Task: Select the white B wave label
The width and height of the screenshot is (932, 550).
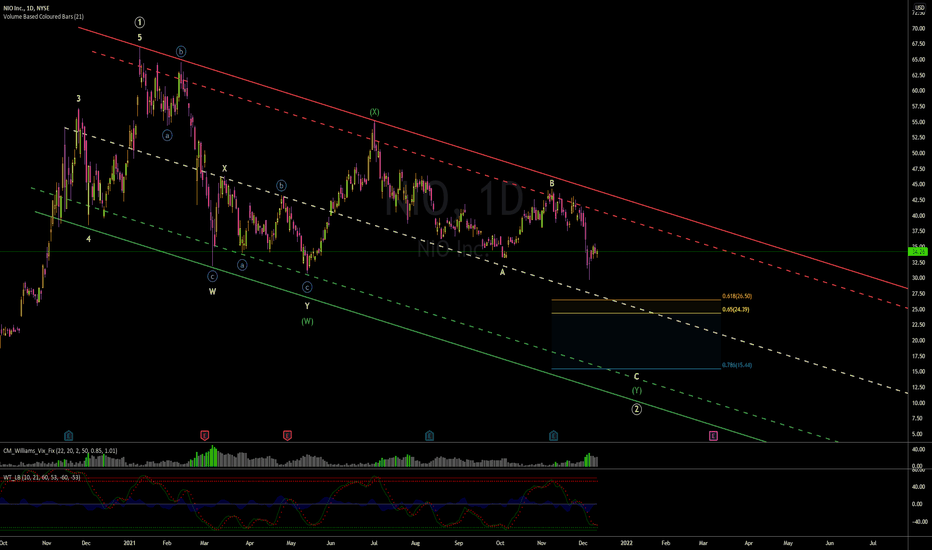Action: pyautogui.click(x=552, y=183)
